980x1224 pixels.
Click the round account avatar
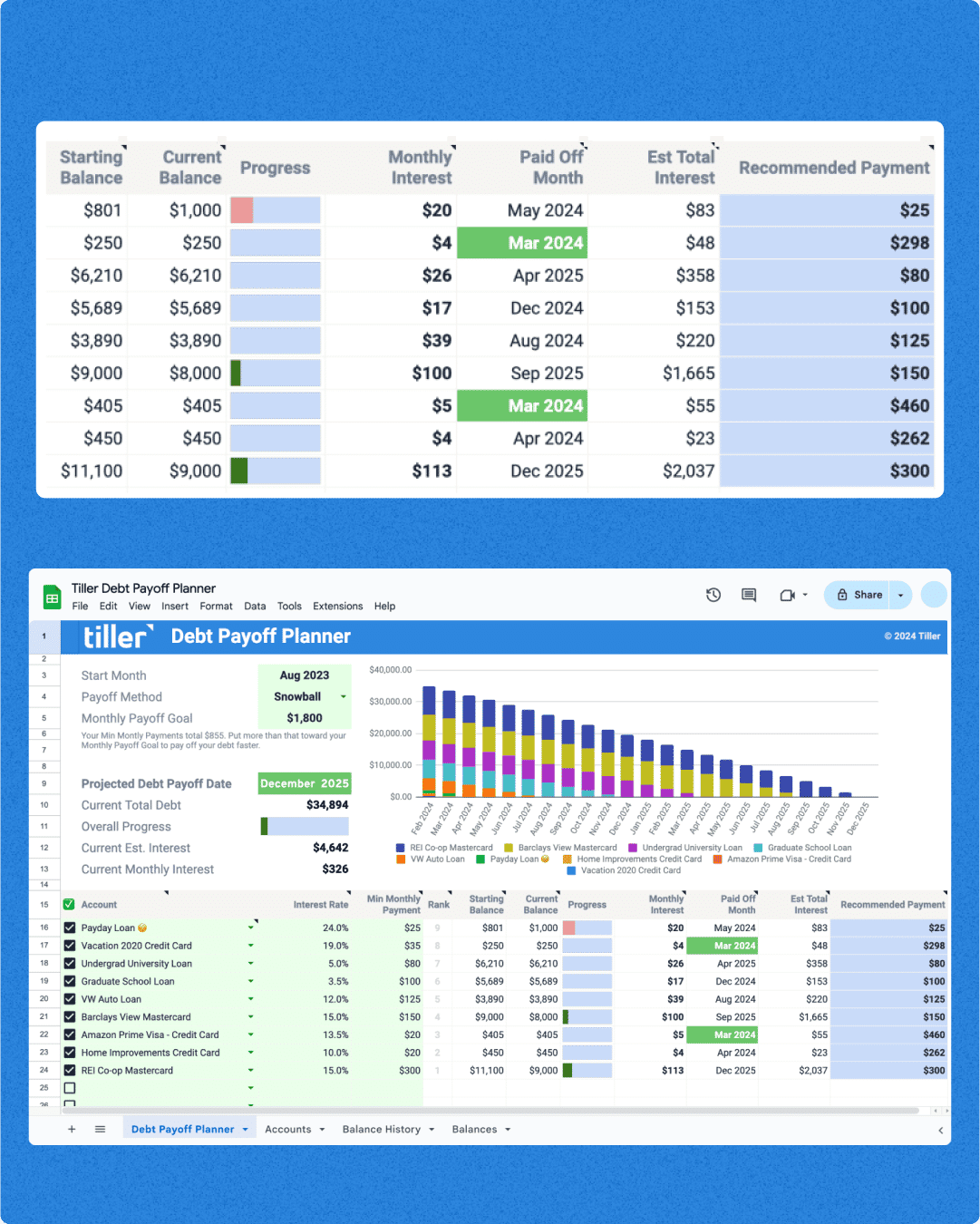click(x=934, y=595)
